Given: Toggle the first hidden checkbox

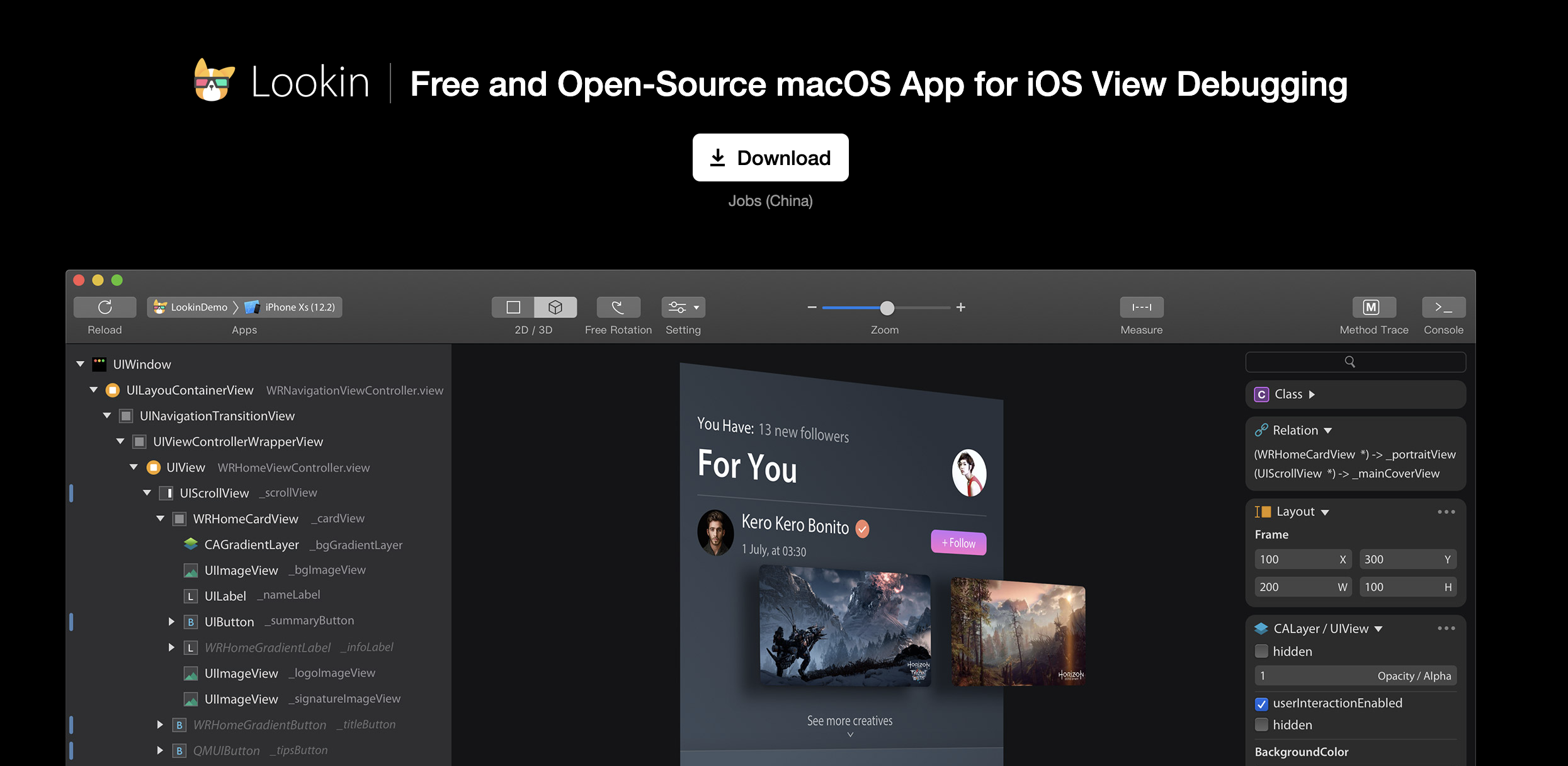Looking at the screenshot, I should pos(1261,651).
